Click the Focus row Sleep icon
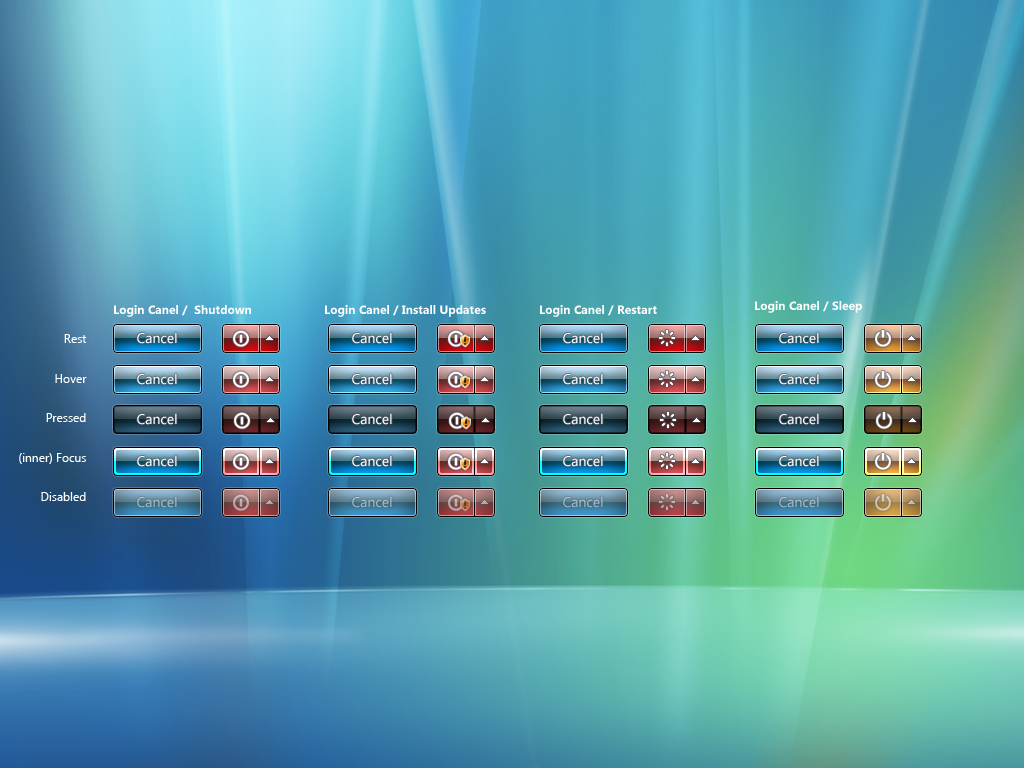Viewport: 1024px width, 768px height. [x=883, y=462]
